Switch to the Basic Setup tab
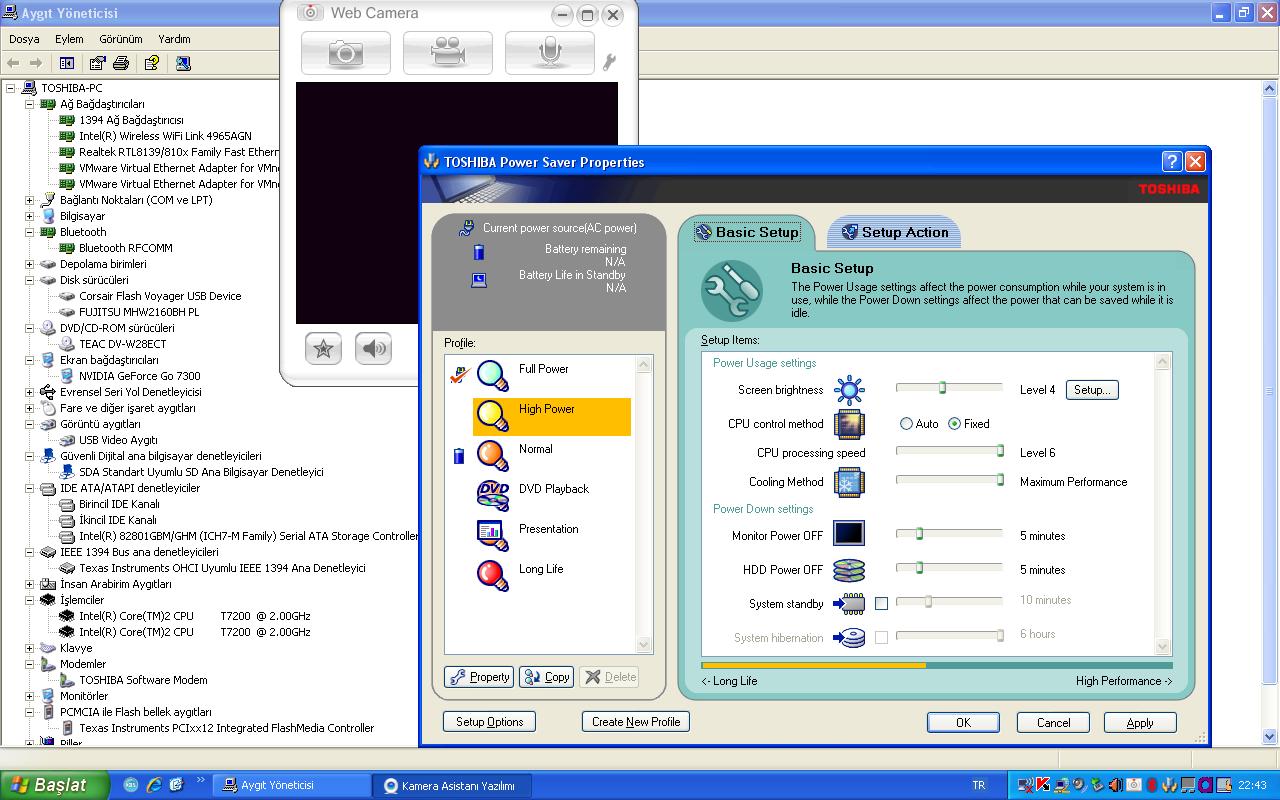 [747, 232]
